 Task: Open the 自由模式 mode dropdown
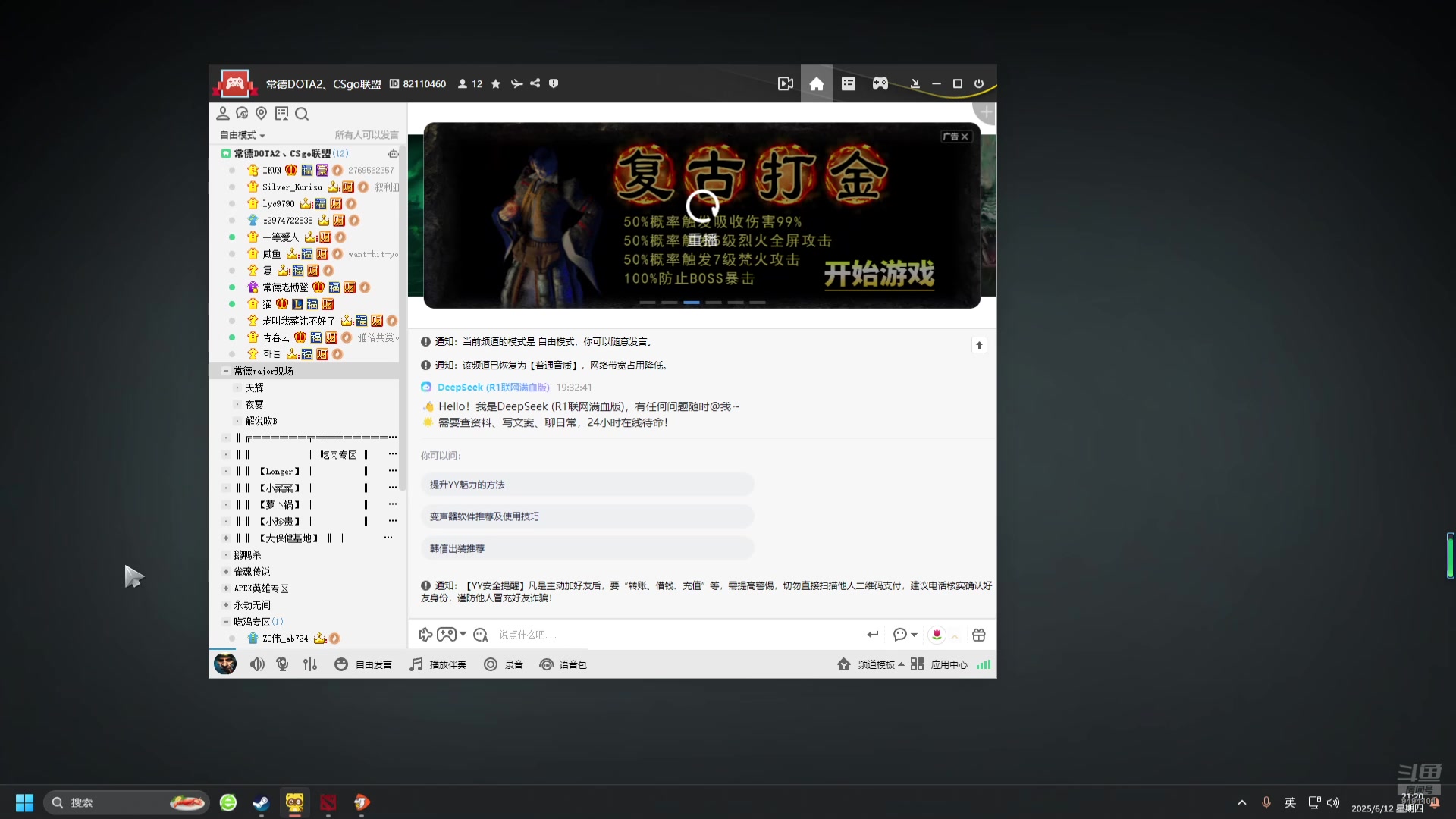click(x=243, y=135)
